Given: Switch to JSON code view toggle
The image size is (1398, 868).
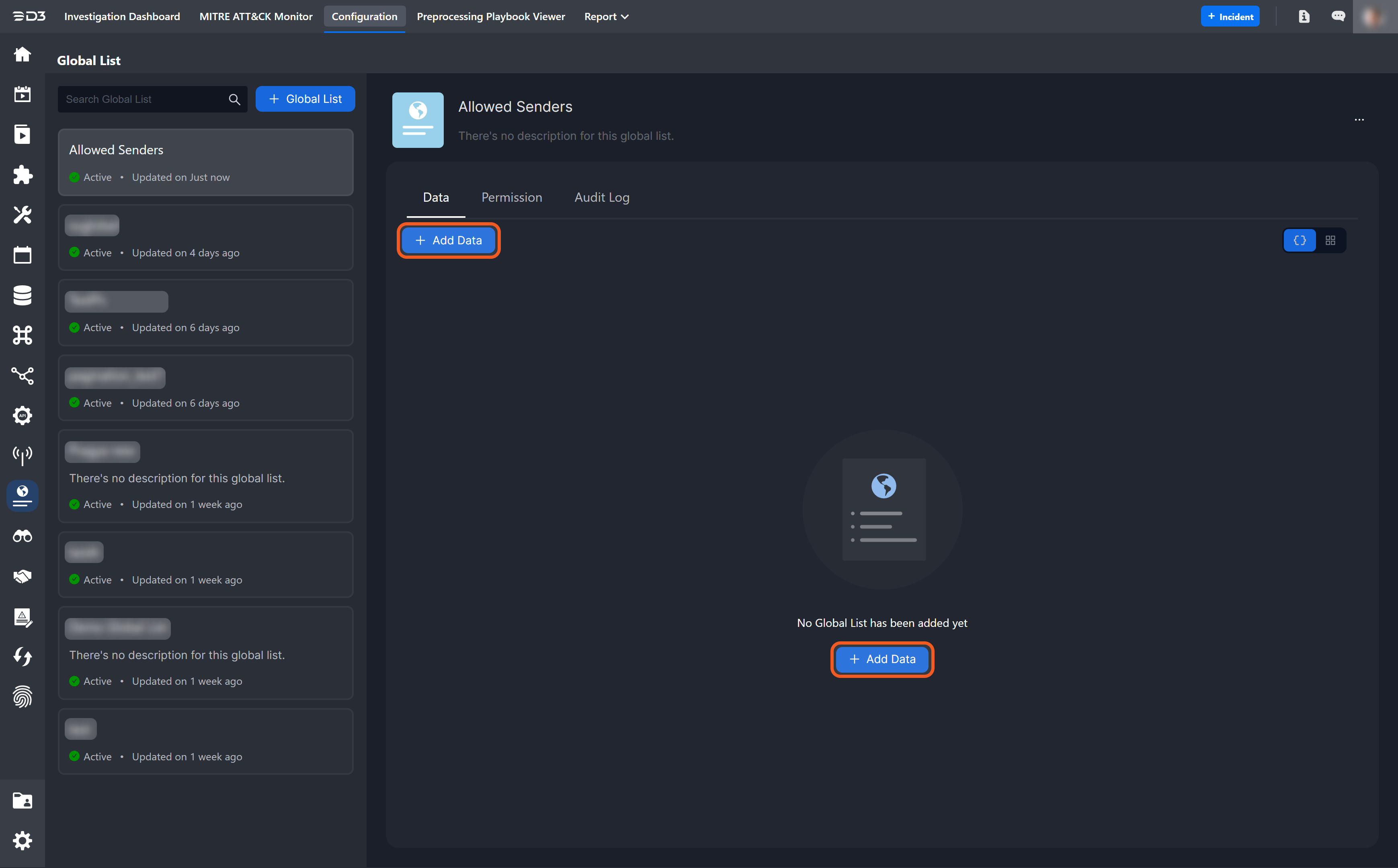Looking at the screenshot, I should [1300, 241].
